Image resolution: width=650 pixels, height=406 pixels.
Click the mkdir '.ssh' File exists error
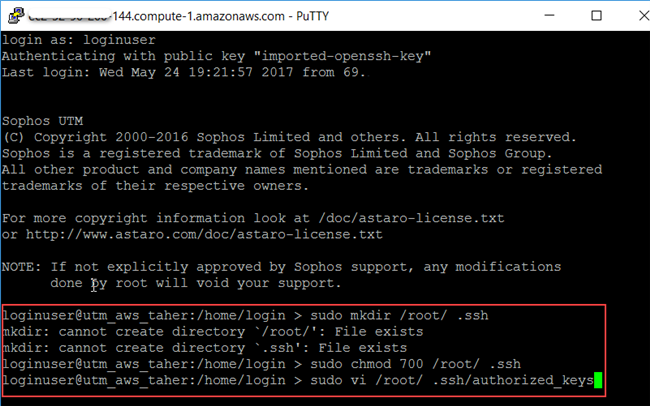click(x=204, y=348)
